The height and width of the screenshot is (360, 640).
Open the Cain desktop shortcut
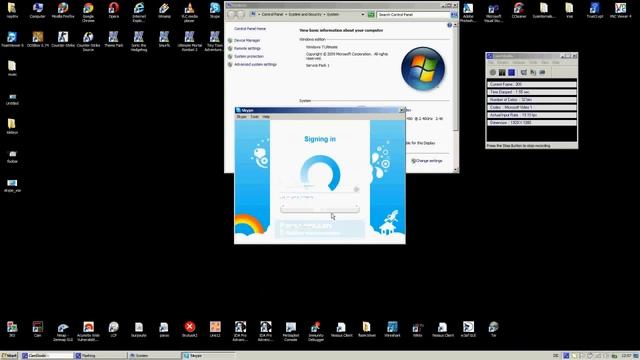click(38, 329)
